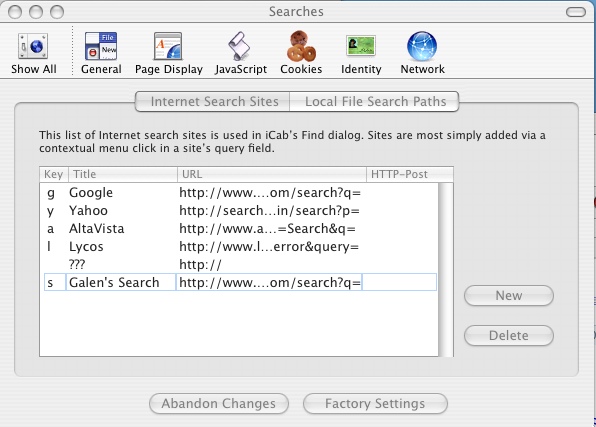Open the Network globe icon

pyautogui.click(x=422, y=46)
